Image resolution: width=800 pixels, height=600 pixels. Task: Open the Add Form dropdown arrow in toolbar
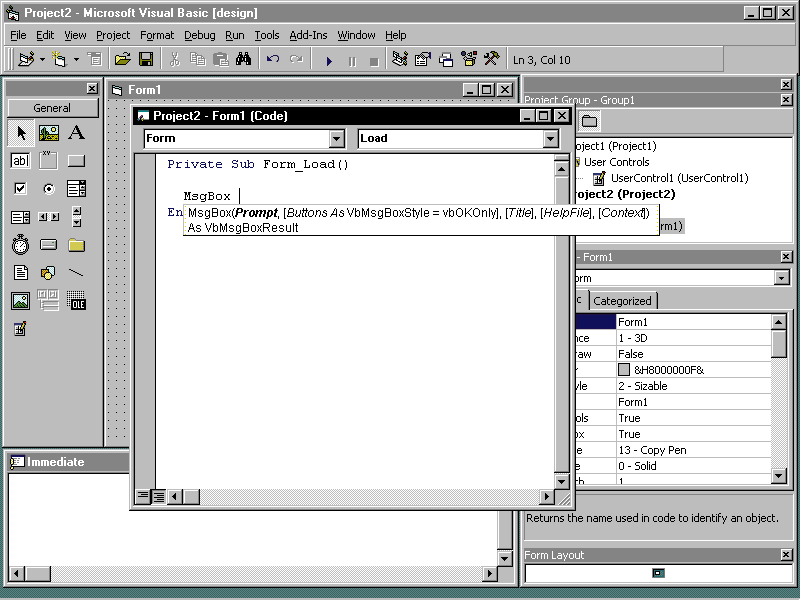click(76, 60)
